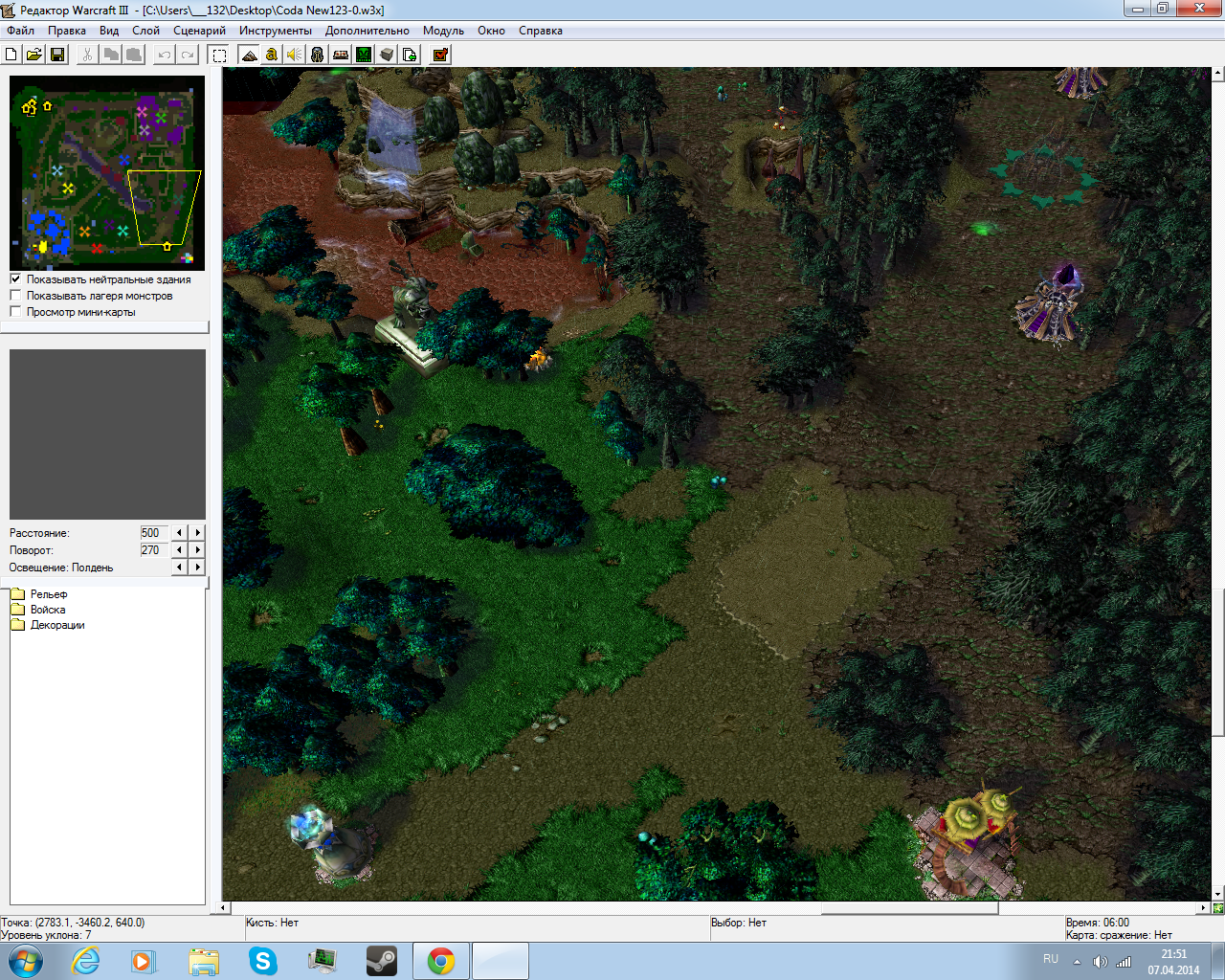
Task: Open the 'Вид' menu
Action: pos(109,31)
